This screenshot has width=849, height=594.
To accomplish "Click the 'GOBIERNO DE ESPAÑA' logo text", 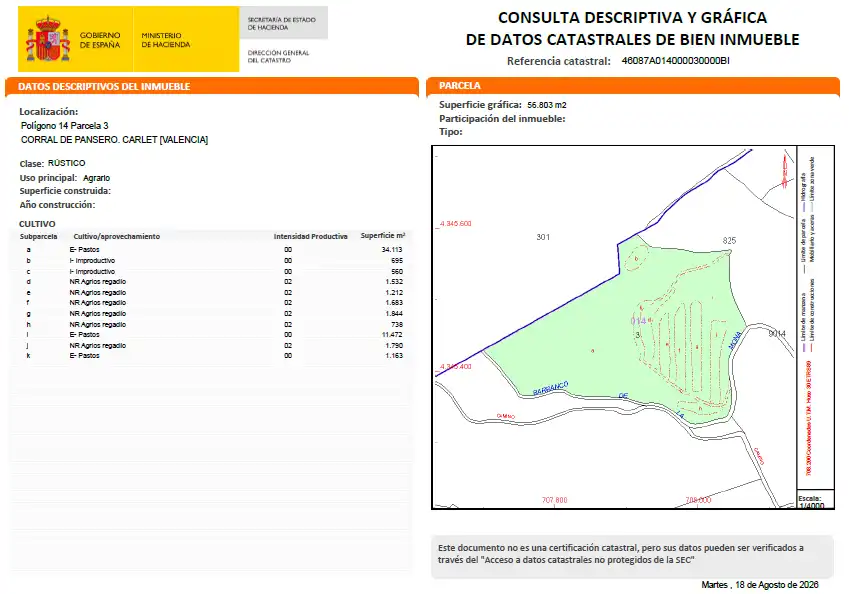I will tap(100, 40).
